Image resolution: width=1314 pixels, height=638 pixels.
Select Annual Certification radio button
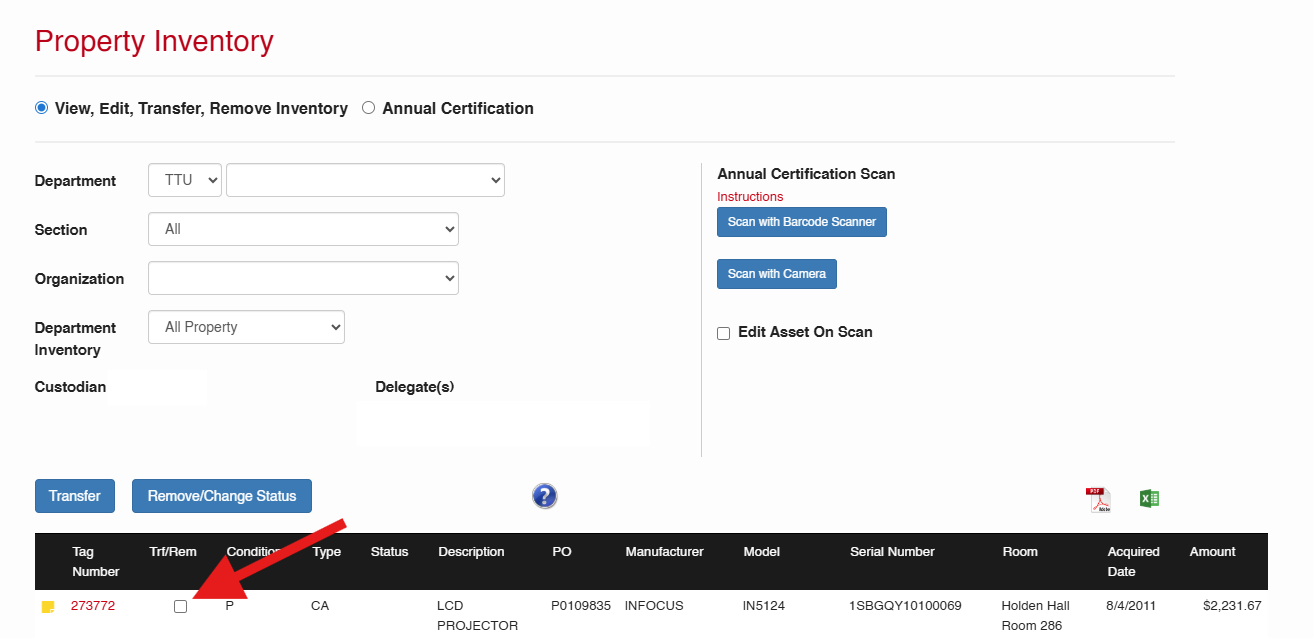pyautogui.click(x=368, y=108)
